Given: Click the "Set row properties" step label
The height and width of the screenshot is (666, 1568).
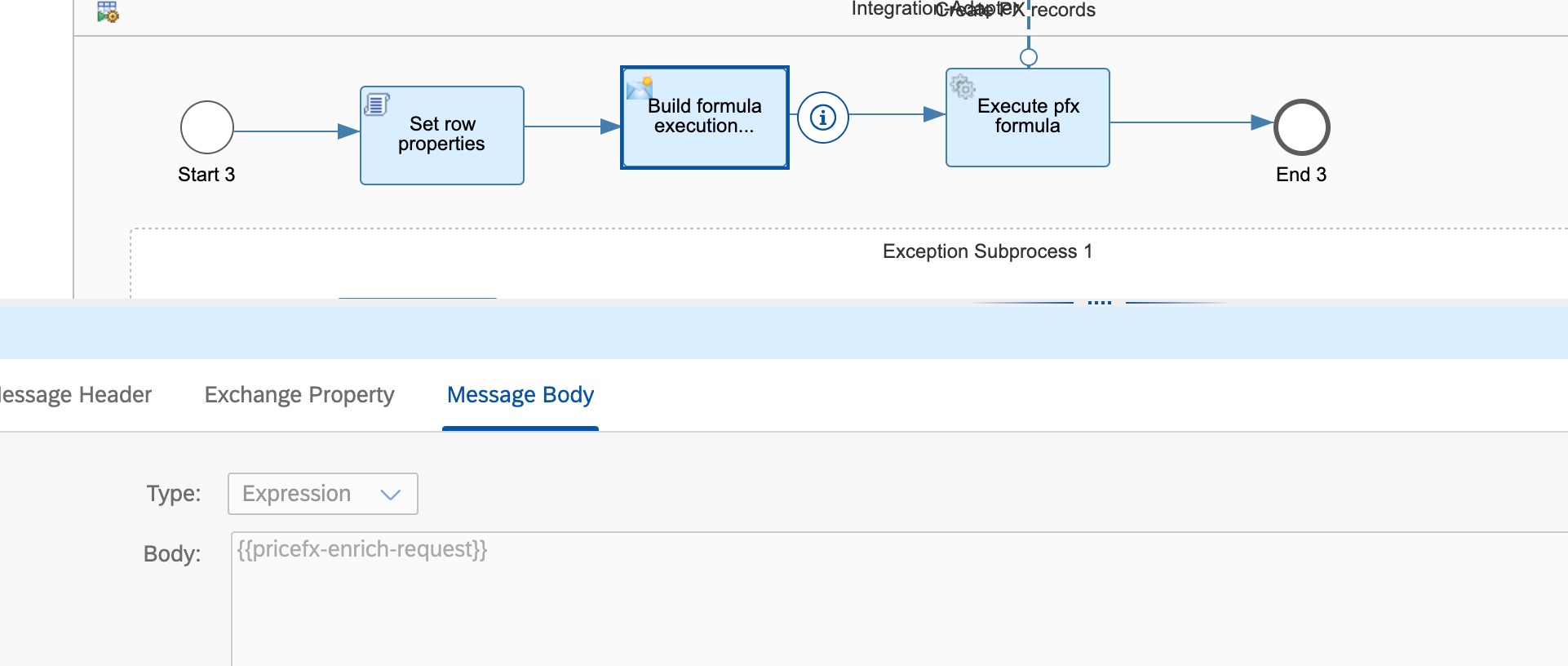Looking at the screenshot, I should click(x=441, y=134).
